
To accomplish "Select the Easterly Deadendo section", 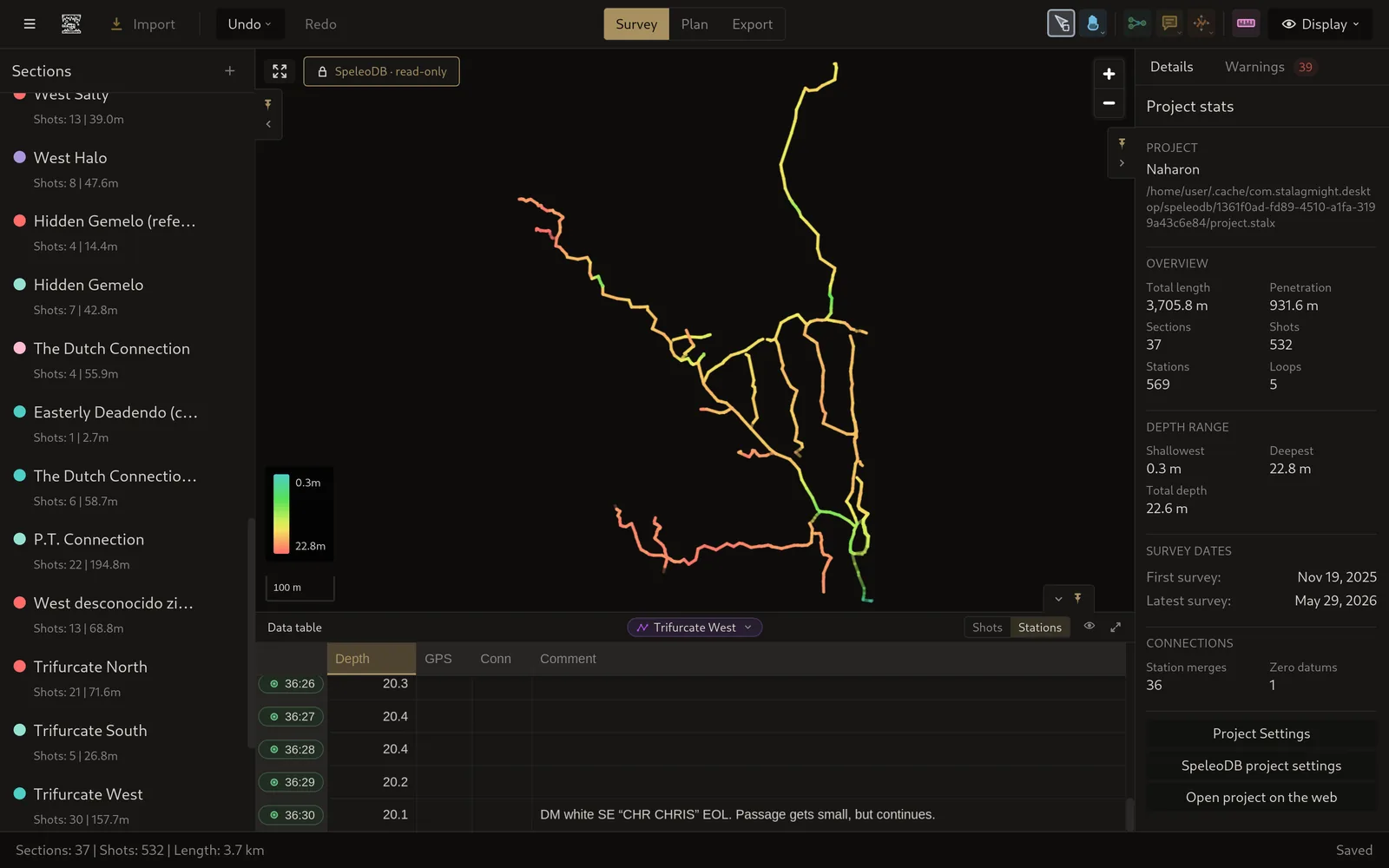I will [x=124, y=424].
